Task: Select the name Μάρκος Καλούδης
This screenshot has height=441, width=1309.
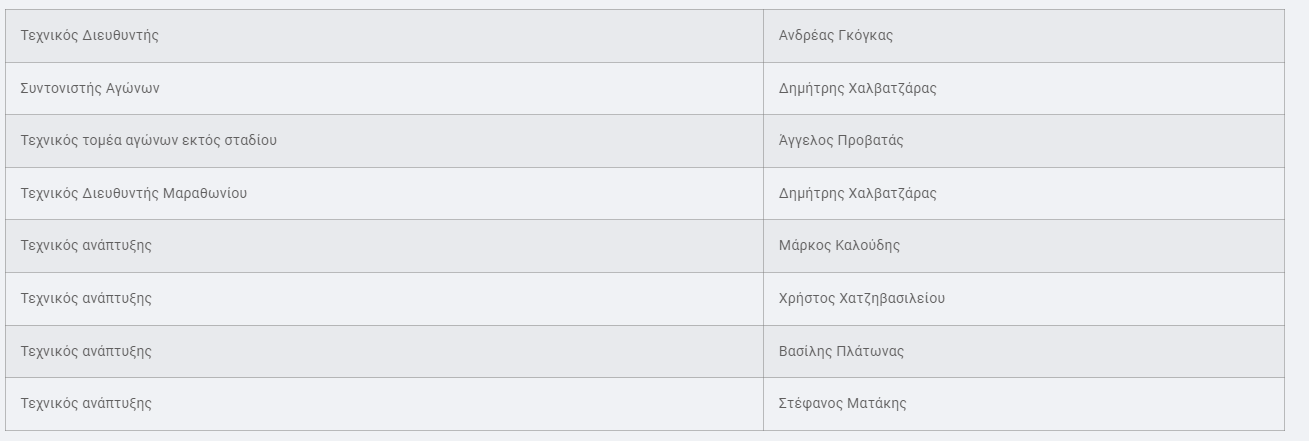Action: [839, 246]
